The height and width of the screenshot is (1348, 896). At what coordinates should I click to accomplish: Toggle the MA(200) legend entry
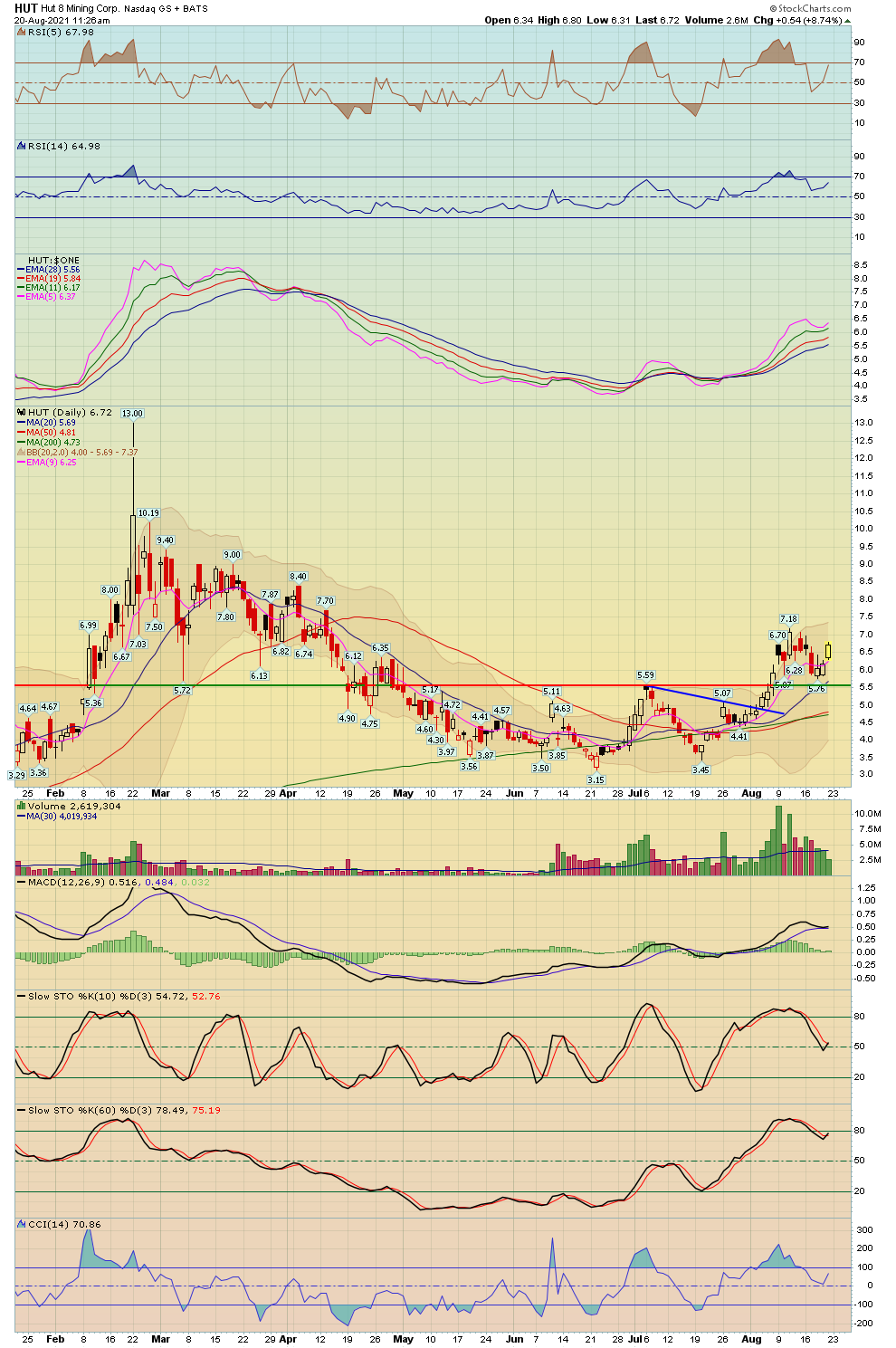click(x=22, y=442)
